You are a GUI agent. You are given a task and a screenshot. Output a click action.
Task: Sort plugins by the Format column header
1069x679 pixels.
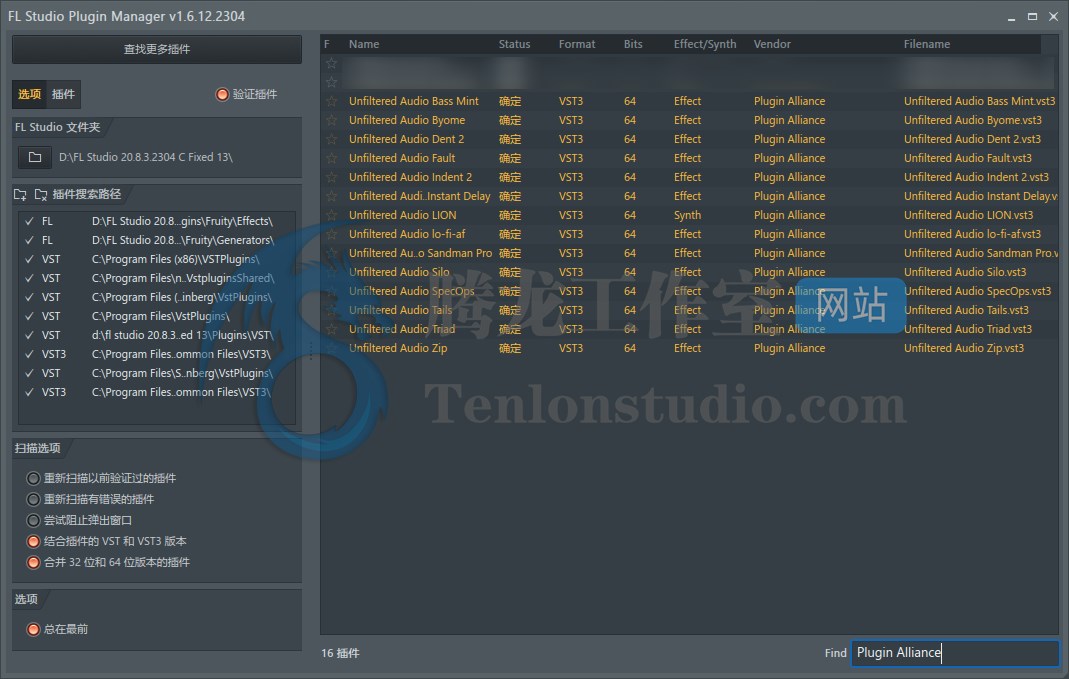[x=577, y=44]
